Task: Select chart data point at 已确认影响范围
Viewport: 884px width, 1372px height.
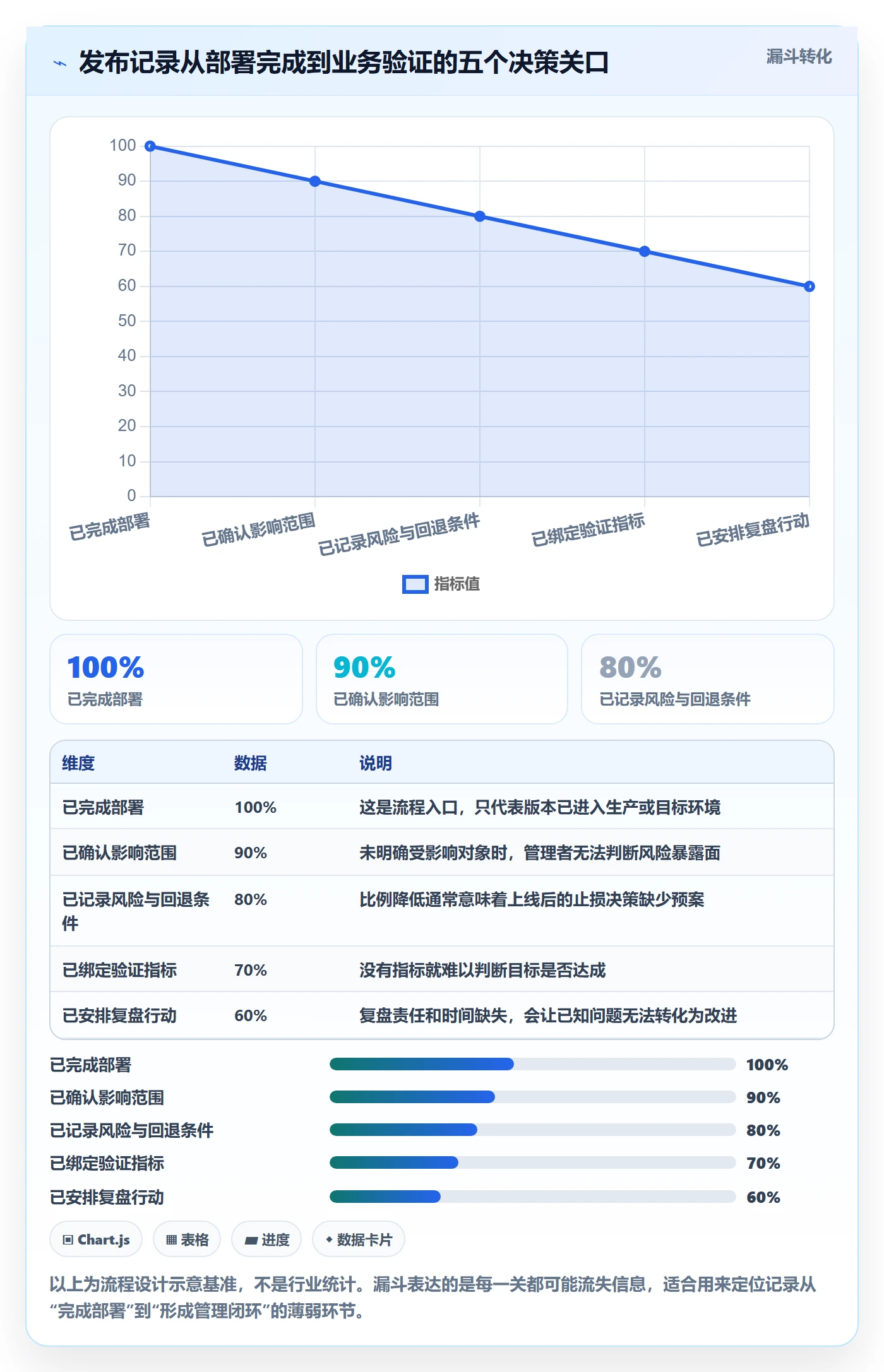Action: [315, 181]
